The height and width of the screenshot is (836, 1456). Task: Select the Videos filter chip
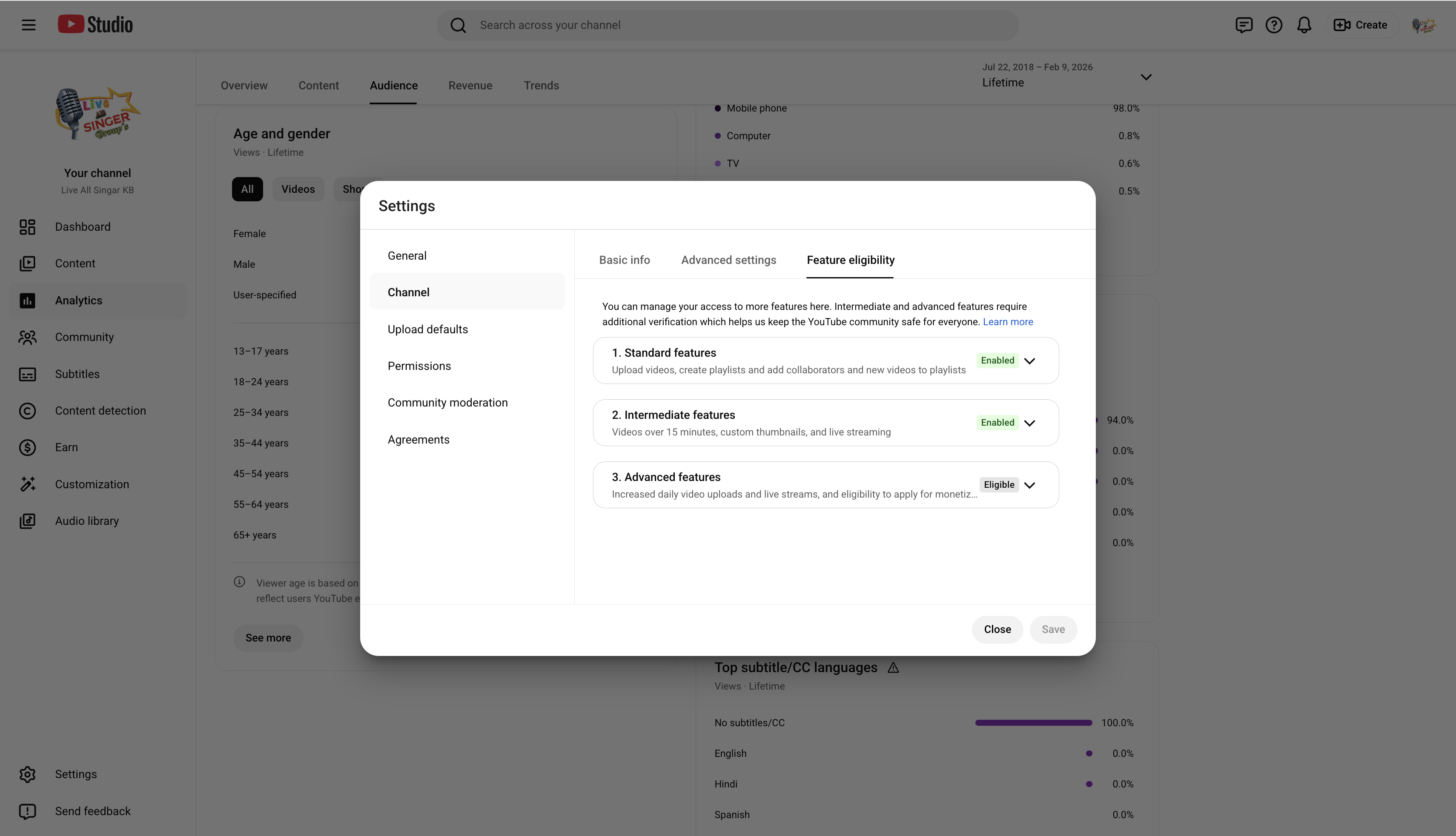pyautogui.click(x=298, y=189)
